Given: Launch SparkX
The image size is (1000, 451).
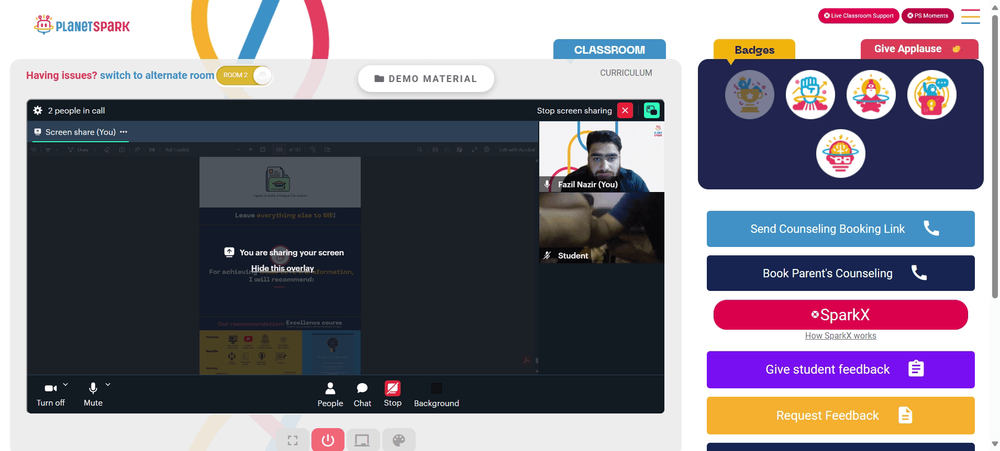Looking at the screenshot, I should [x=841, y=315].
